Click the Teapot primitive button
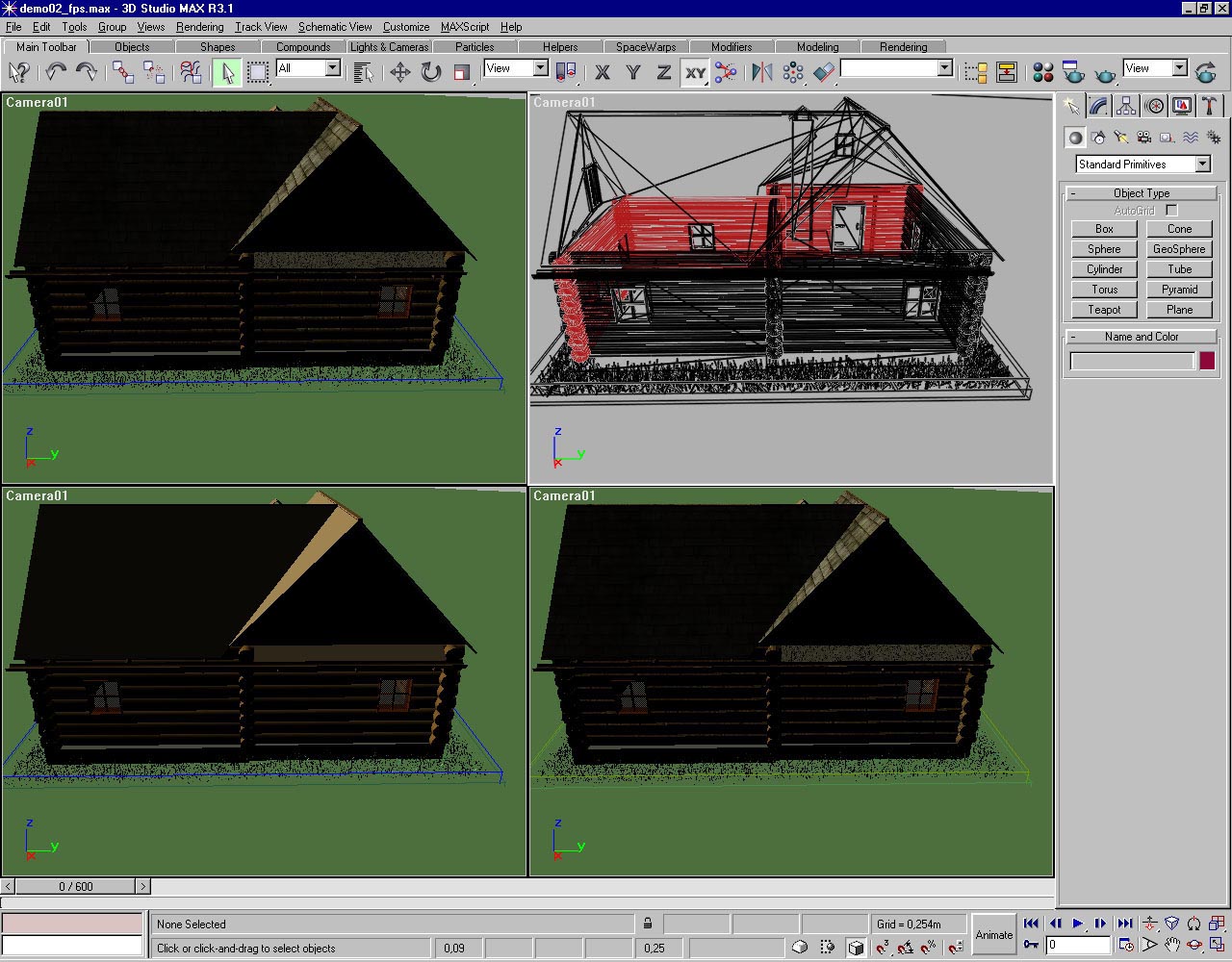The height and width of the screenshot is (962, 1232). coord(1104,310)
